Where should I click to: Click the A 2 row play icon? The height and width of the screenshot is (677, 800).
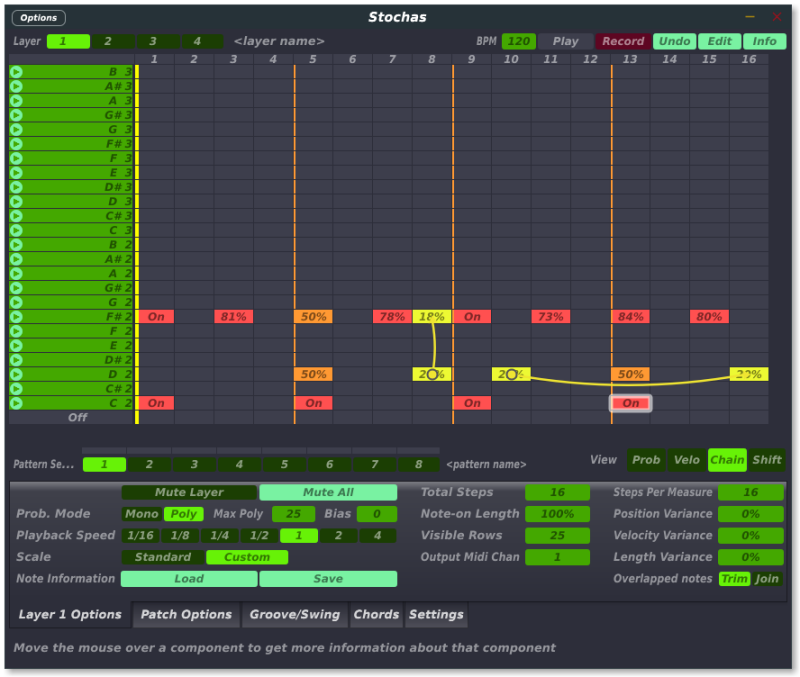tap(16, 273)
